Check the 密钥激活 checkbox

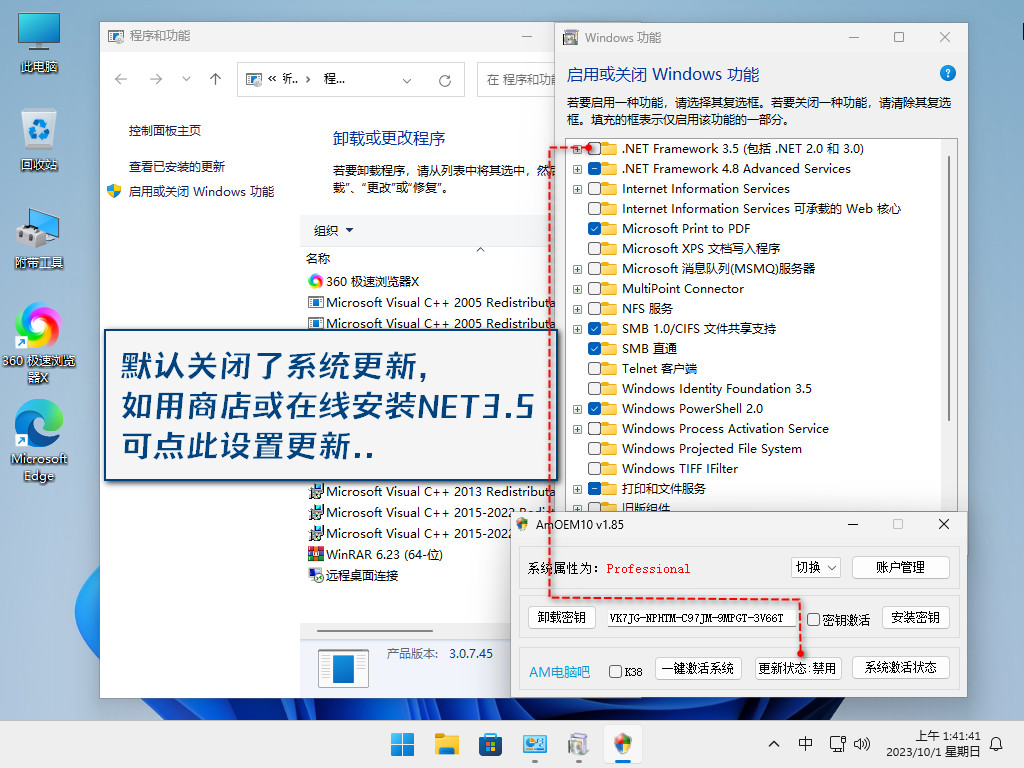coord(814,620)
